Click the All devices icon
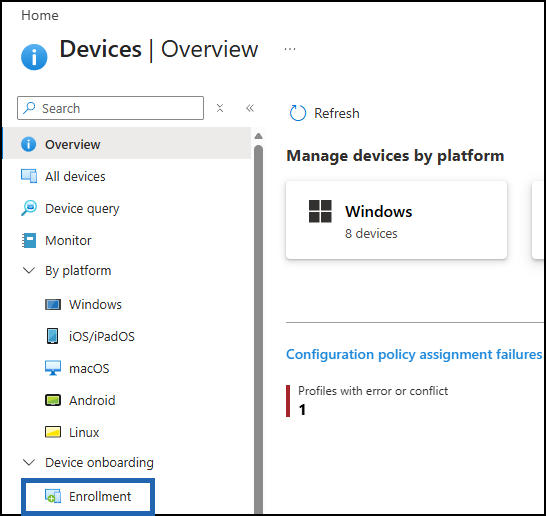The width and height of the screenshot is (546, 516). (x=29, y=176)
